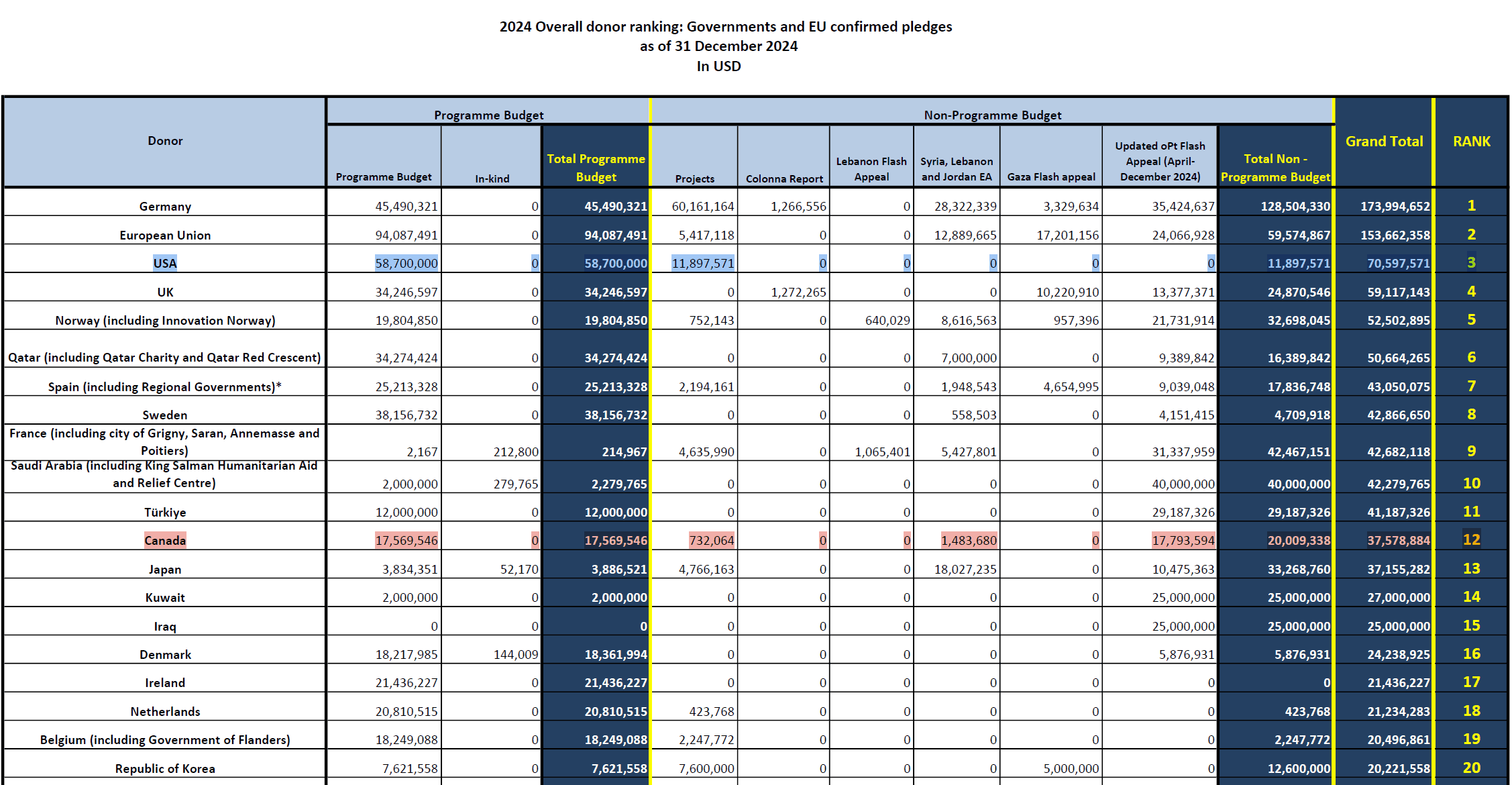Image resolution: width=1512 pixels, height=785 pixels.
Task: Click rank number 20 for Republic of Korea
Action: tap(1471, 768)
